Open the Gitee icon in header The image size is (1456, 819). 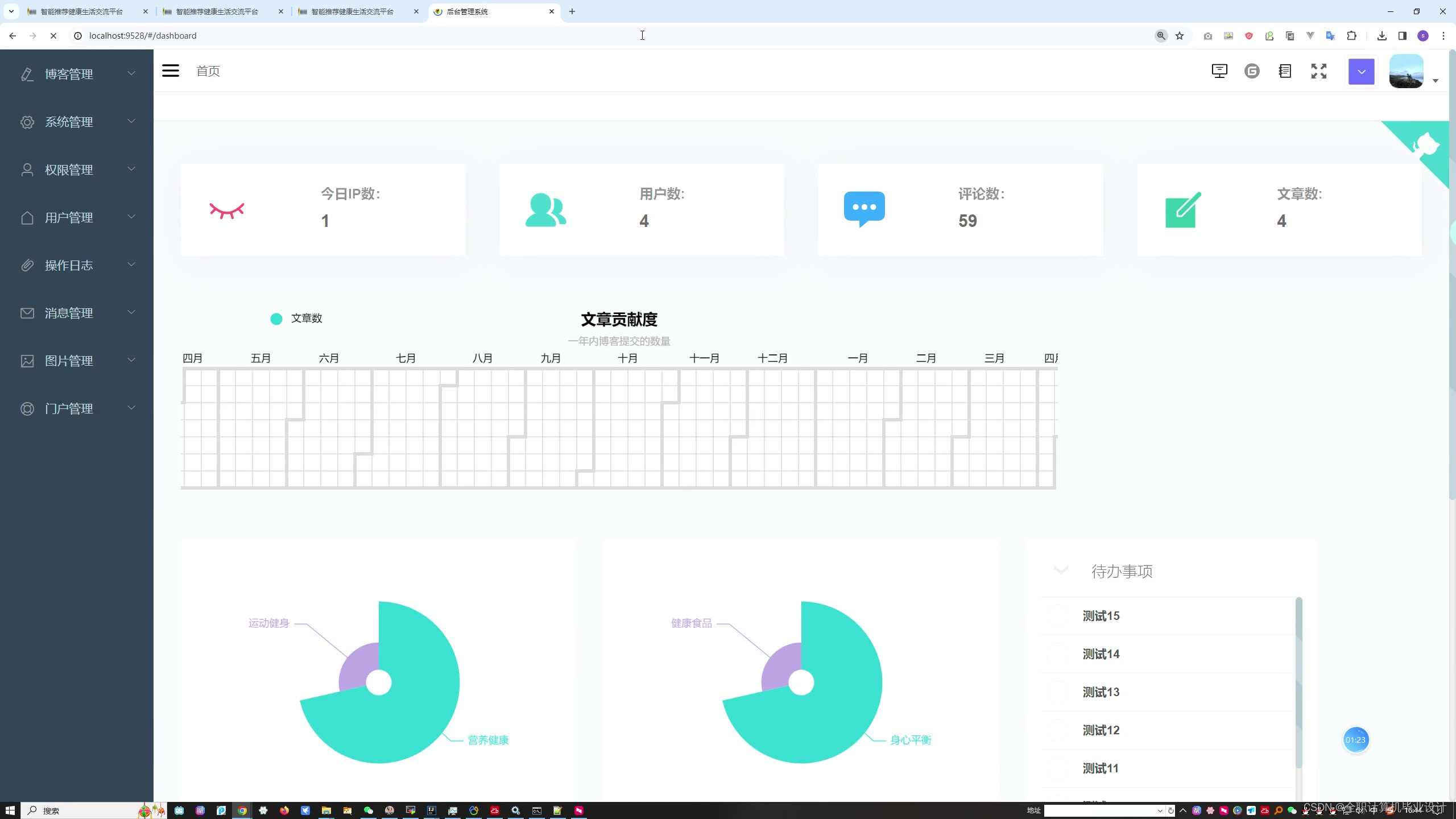(1252, 71)
